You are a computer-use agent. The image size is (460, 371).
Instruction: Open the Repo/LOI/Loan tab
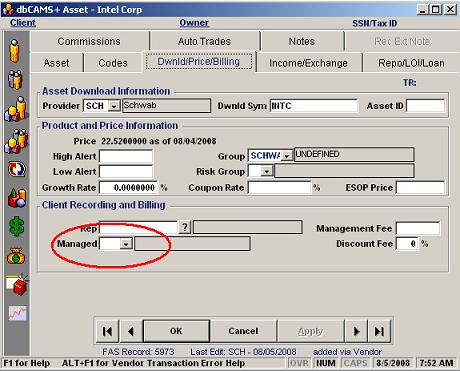coord(411,63)
